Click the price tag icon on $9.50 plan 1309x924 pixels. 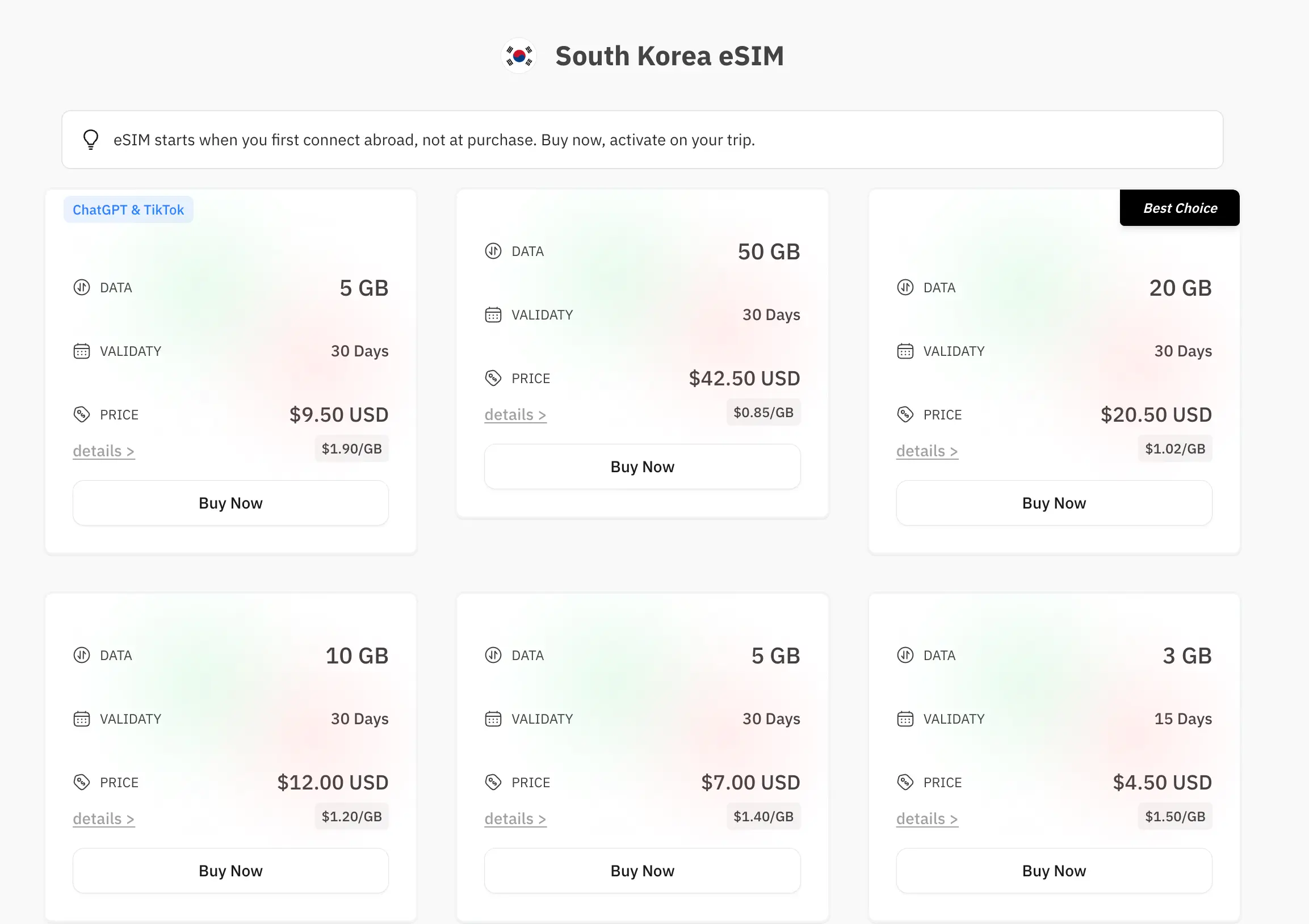(x=82, y=414)
